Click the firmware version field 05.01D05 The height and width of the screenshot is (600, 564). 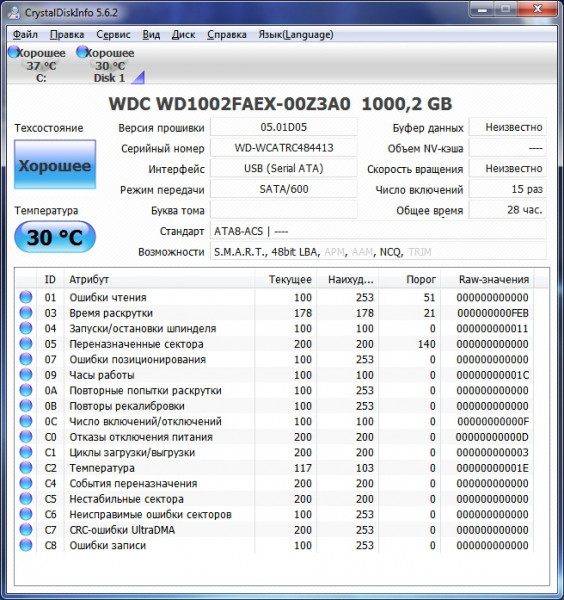[x=284, y=127]
